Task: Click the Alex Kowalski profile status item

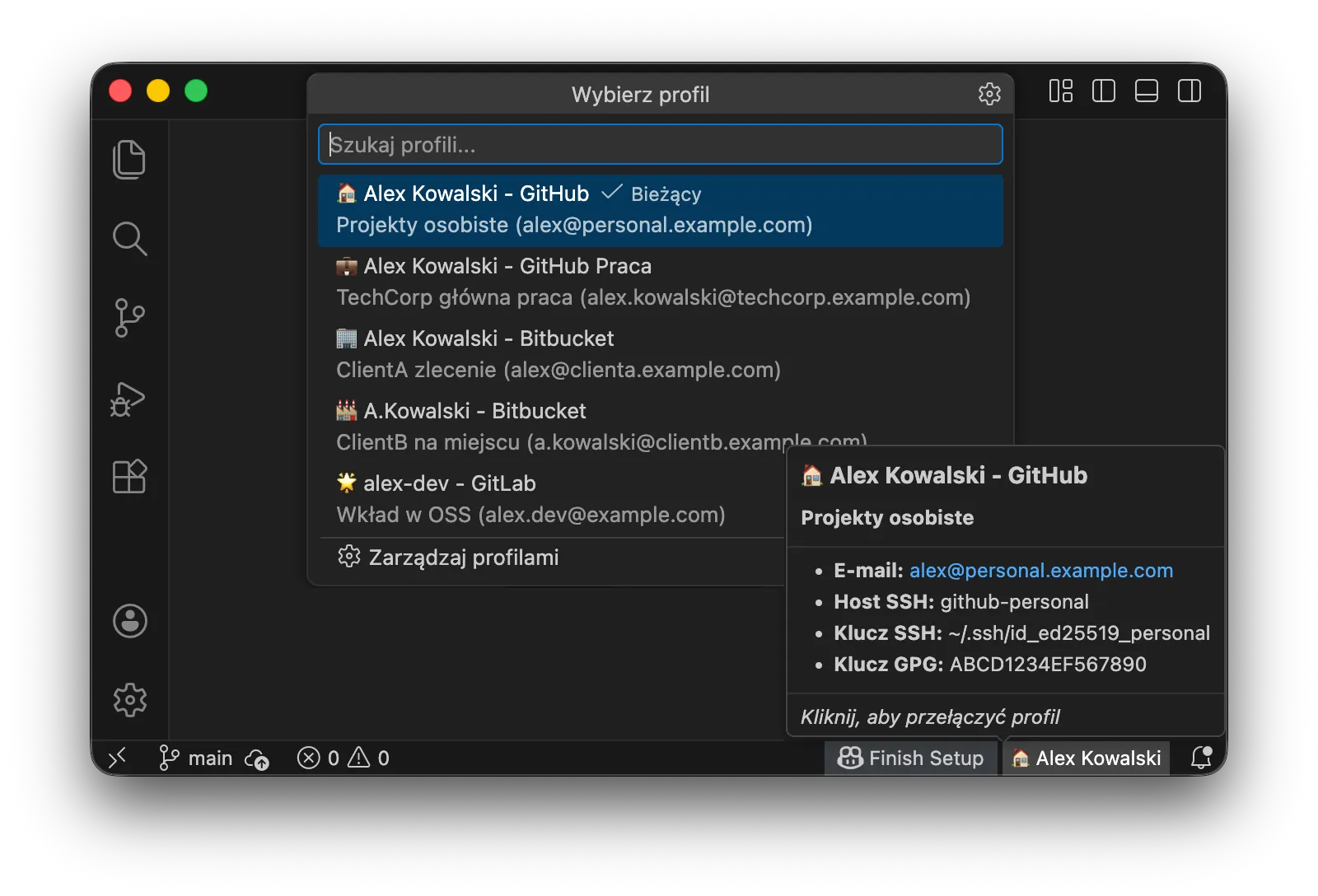Action: [x=1087, y=758]
